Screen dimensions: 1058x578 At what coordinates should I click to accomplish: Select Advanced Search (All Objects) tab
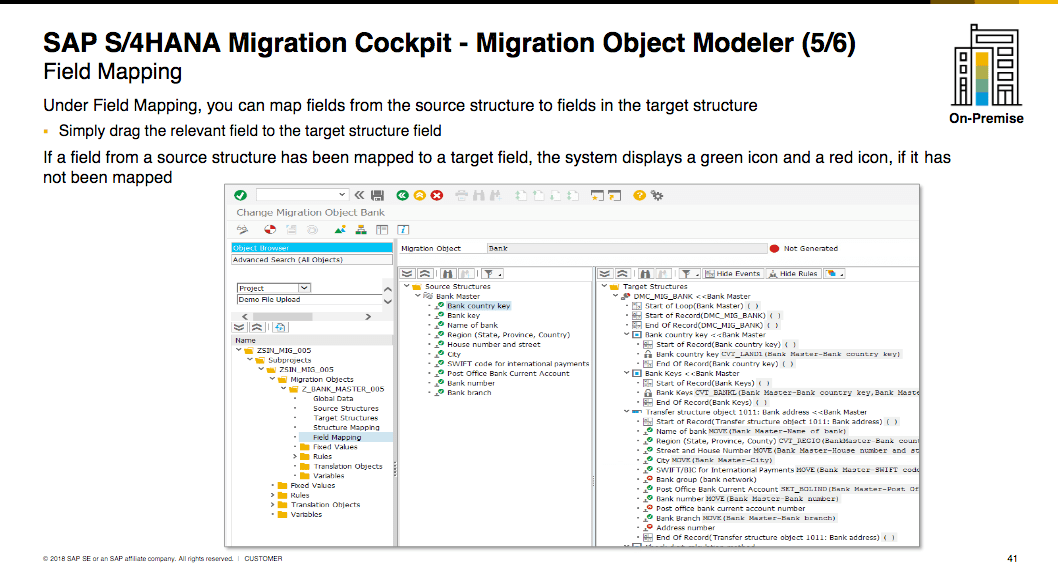pyautogui.click(x=312, y=260)
